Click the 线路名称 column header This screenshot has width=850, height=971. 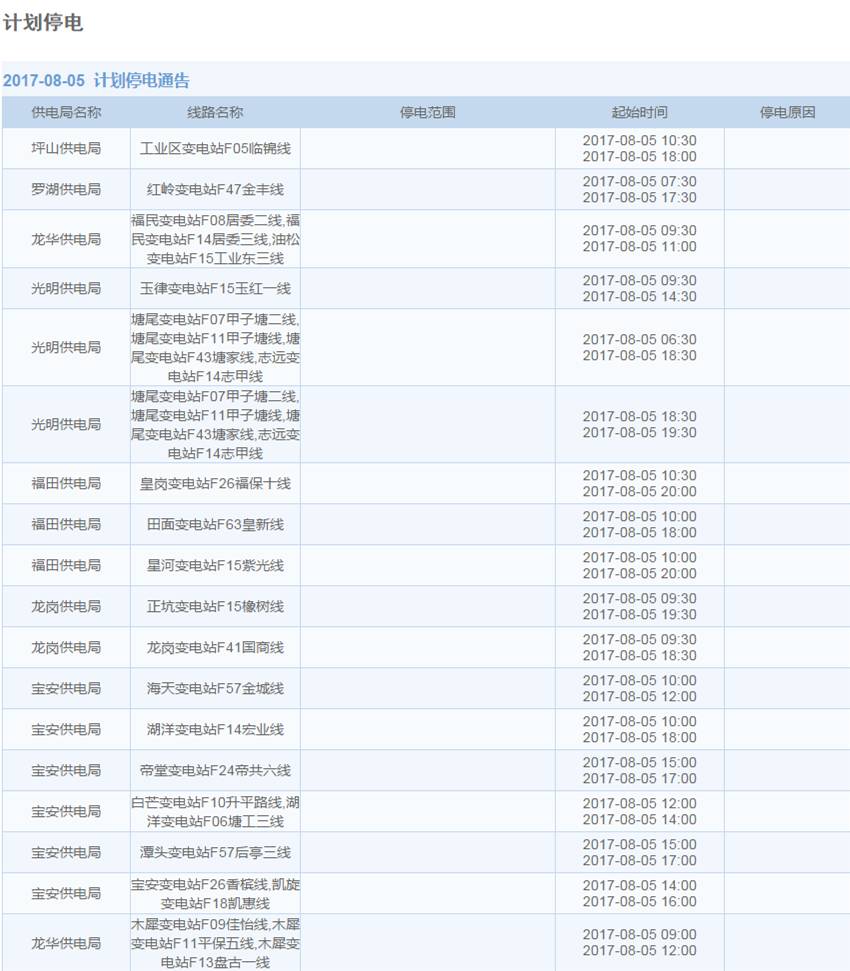coord(215,112)
